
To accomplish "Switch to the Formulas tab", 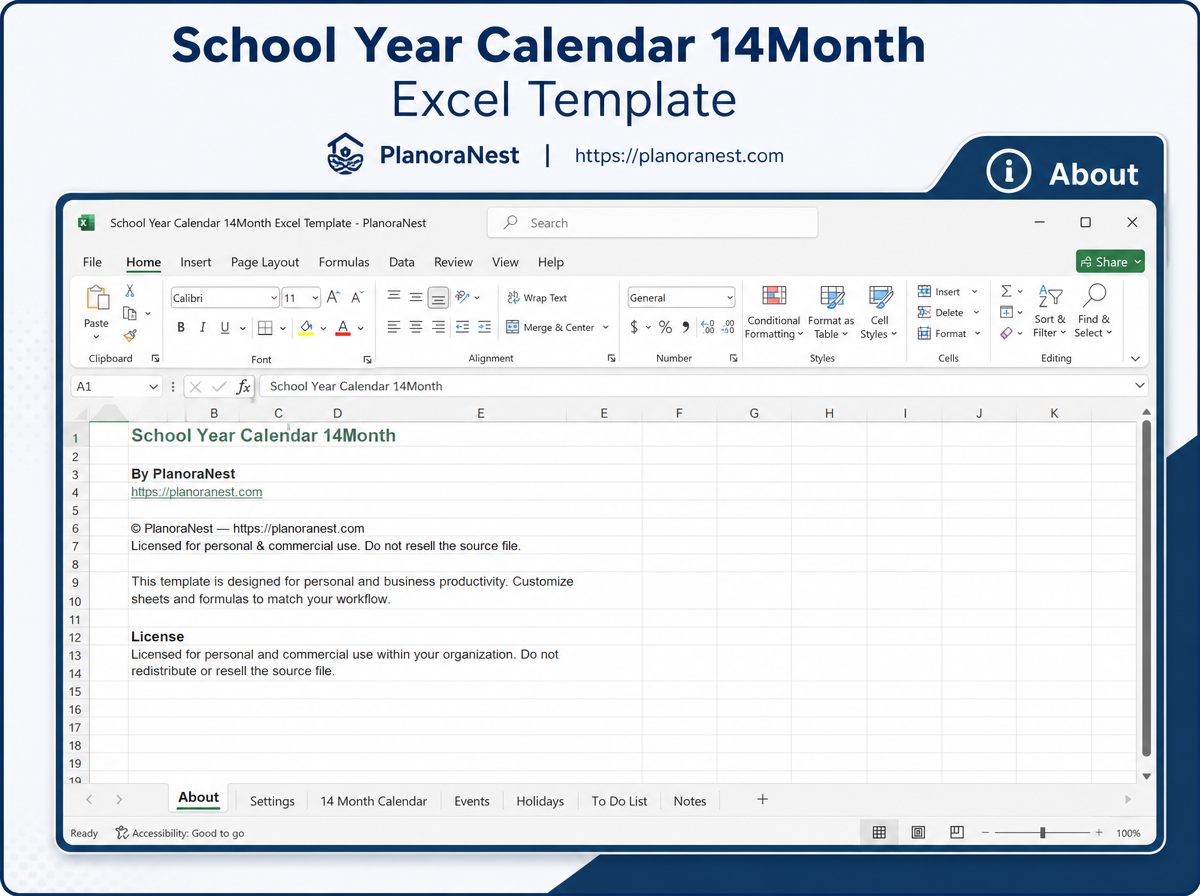I will pos(344,262).
